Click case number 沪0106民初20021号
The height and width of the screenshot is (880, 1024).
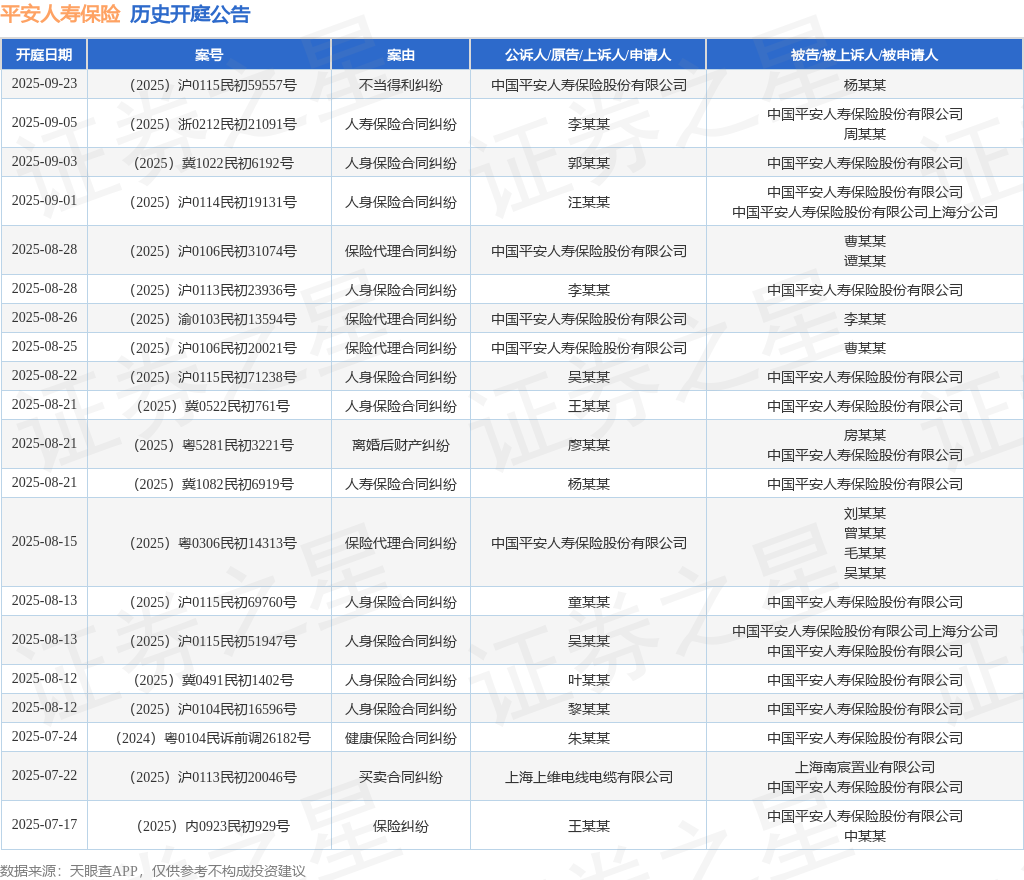213,349
